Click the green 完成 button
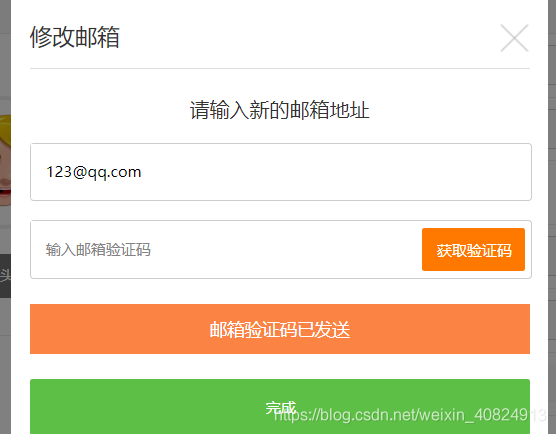 [x=280, y=406]
